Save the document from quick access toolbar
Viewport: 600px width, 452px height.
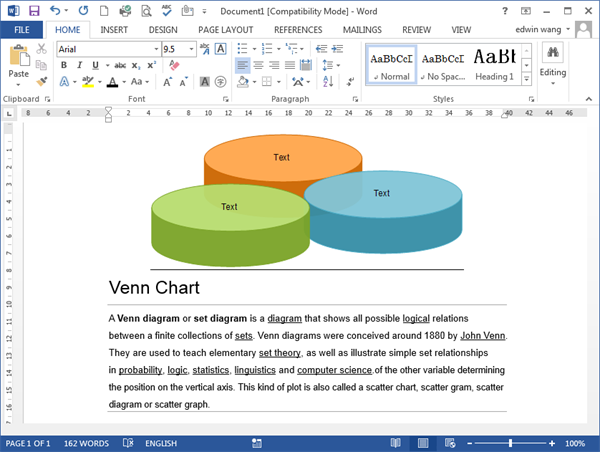point(34,11)
